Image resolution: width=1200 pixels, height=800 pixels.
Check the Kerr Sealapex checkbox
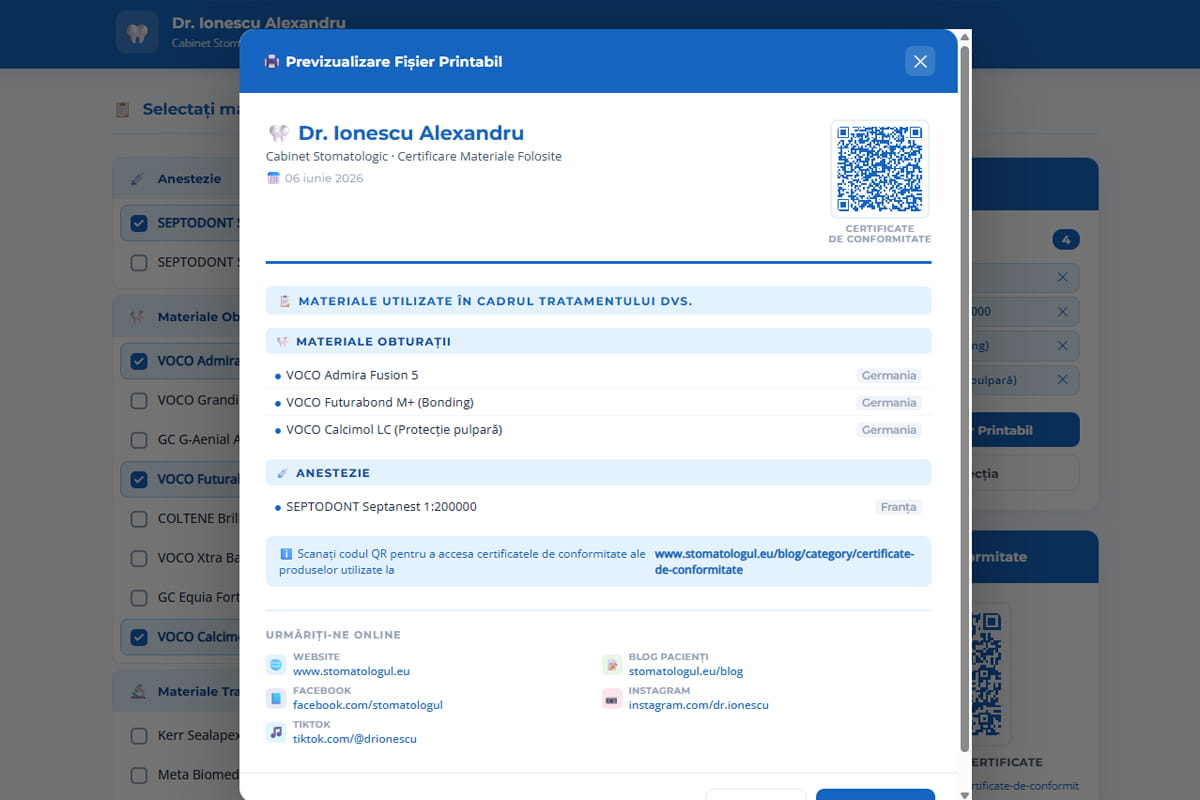139,736
